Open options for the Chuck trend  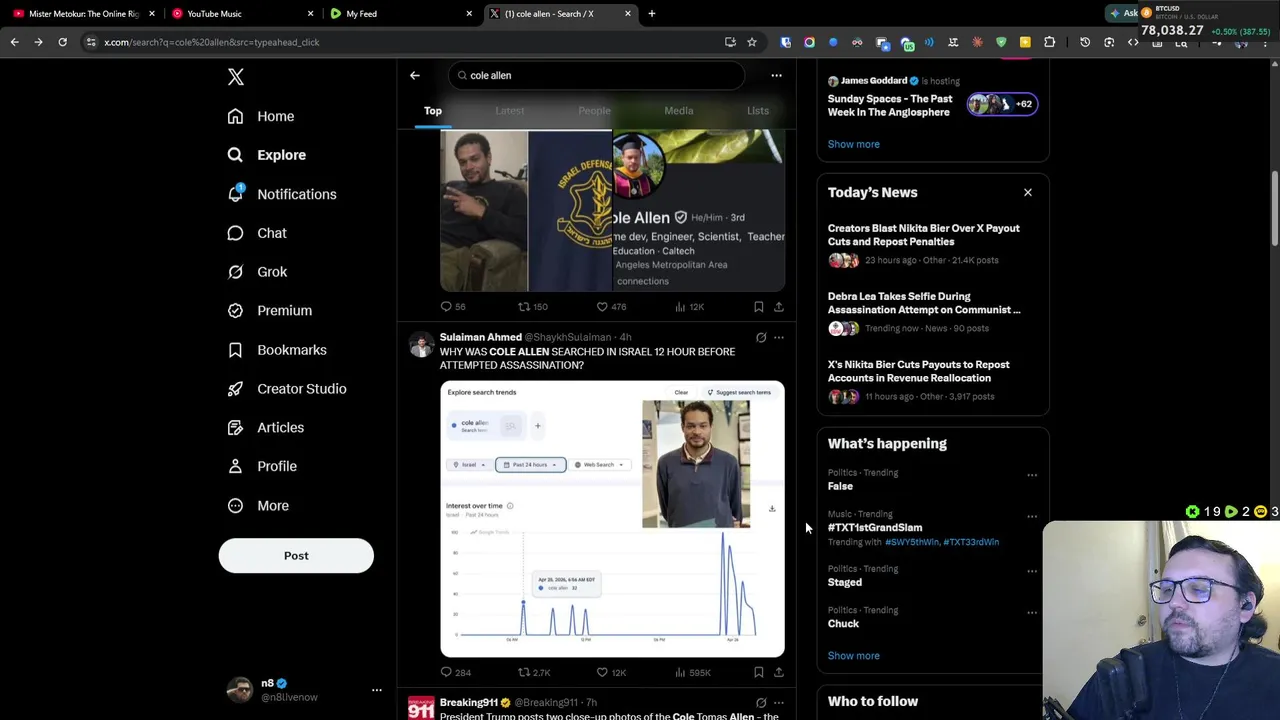(1032, 612)
